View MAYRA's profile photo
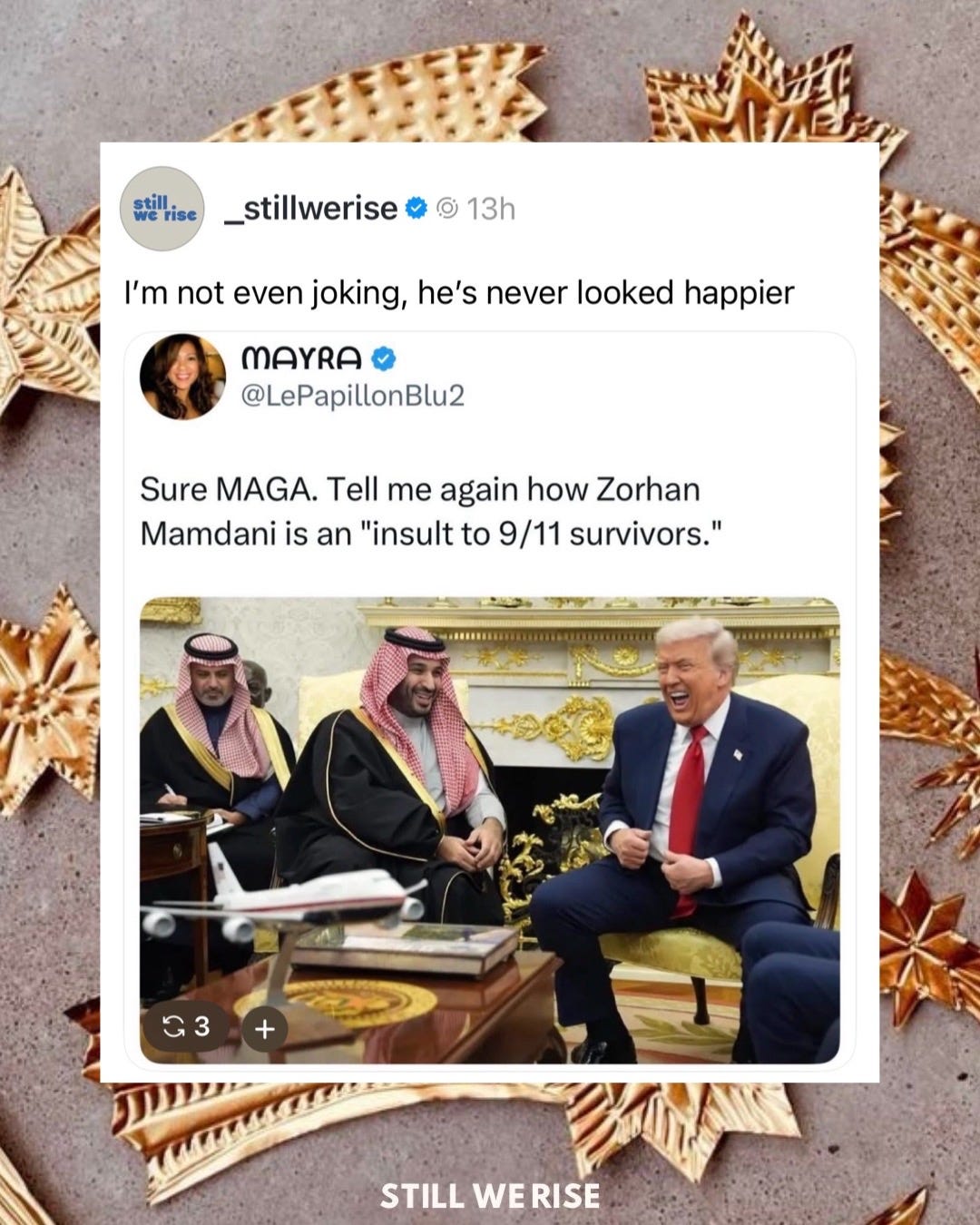980x1225 pixels. 182,376
